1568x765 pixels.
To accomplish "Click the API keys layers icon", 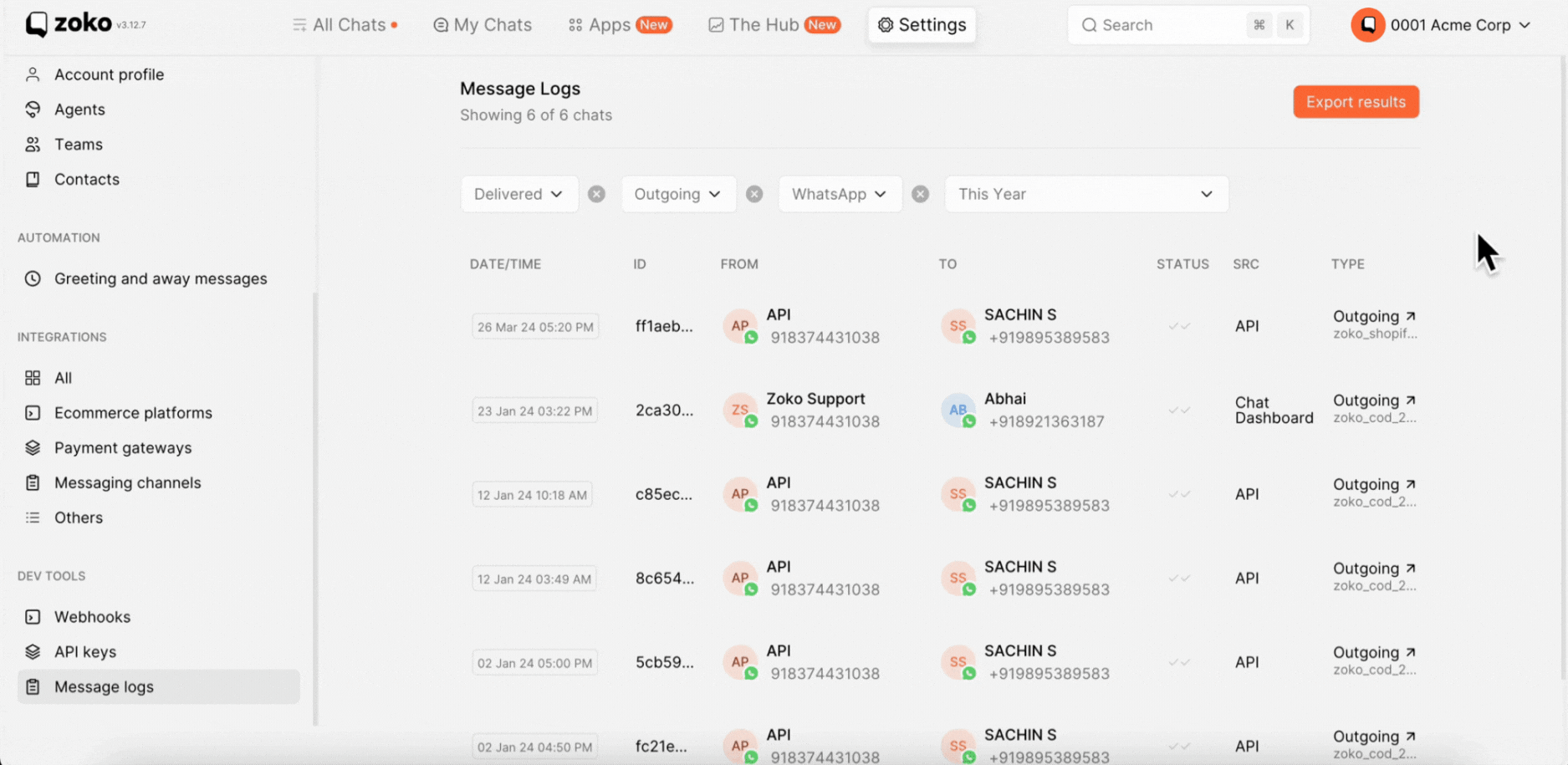I will point(33,652).
